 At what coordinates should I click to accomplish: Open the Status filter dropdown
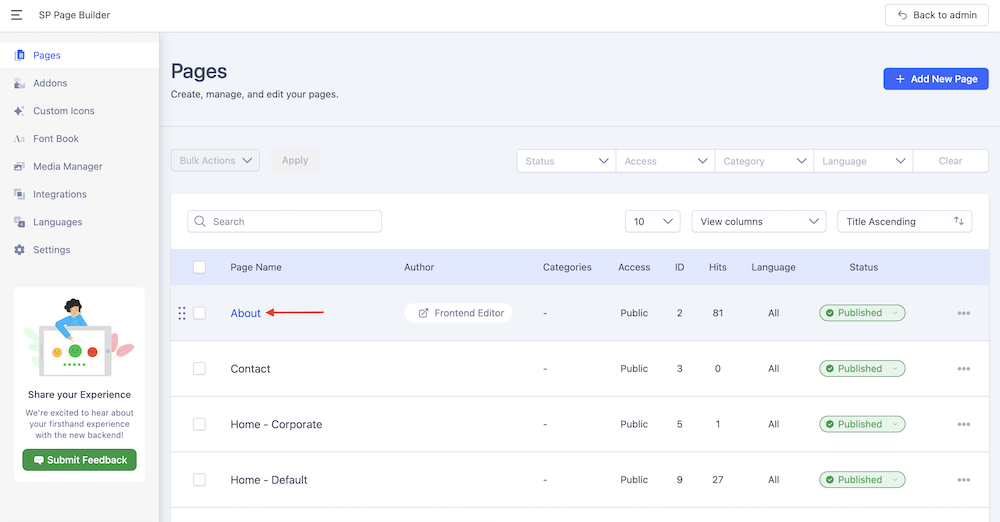[x=565, y=161]
